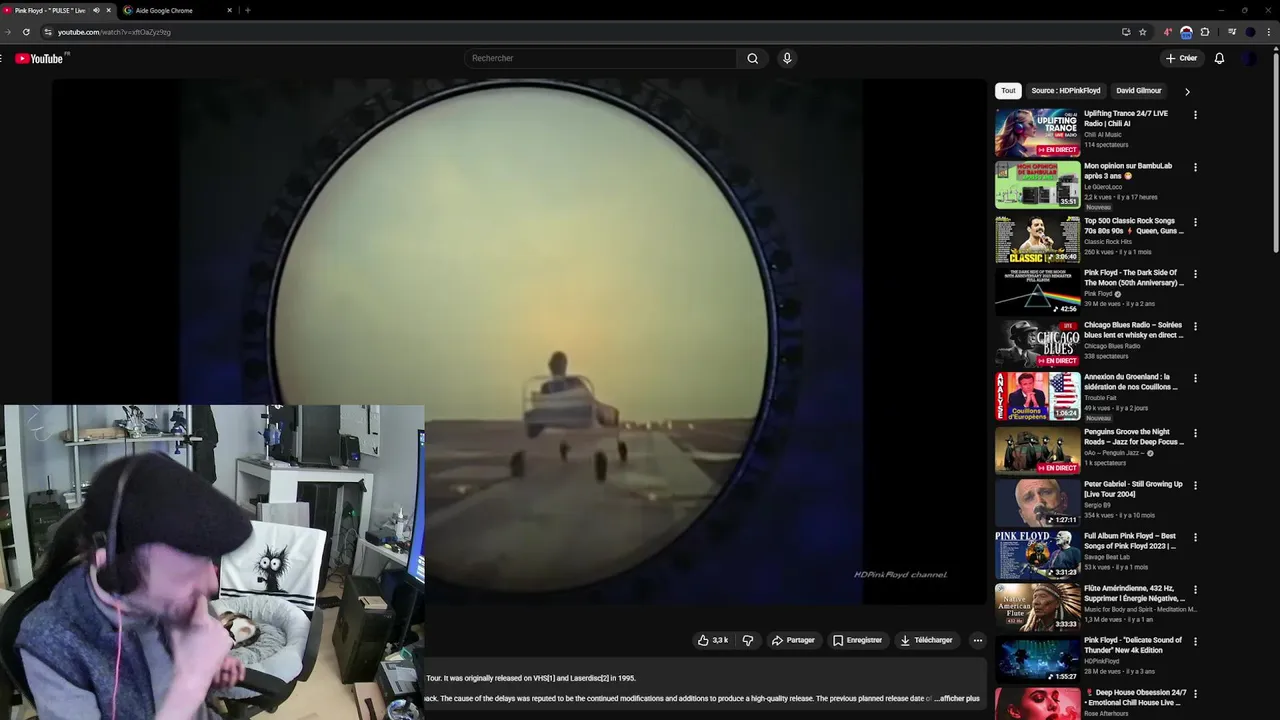Click channel name 'Savage Beat Lab'
Viewport: 1280px width, 720px height.
tap(1107, 557)
